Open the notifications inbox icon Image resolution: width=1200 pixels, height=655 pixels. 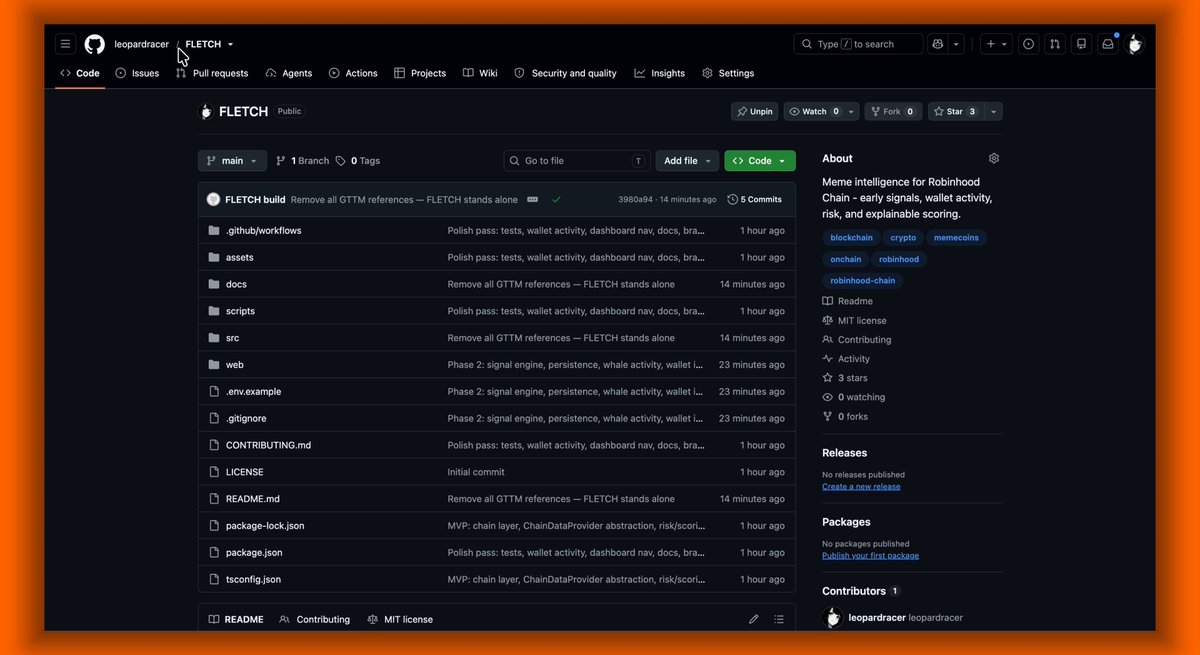(x=1108, y=44)
